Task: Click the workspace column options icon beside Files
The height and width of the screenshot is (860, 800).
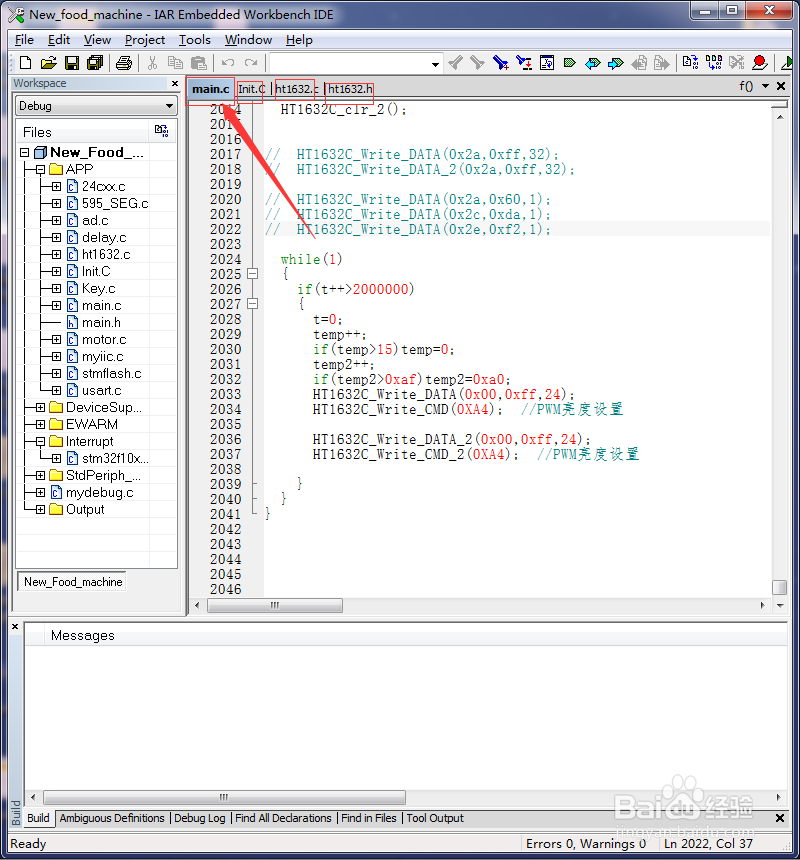Action: [x=162, y=131]
